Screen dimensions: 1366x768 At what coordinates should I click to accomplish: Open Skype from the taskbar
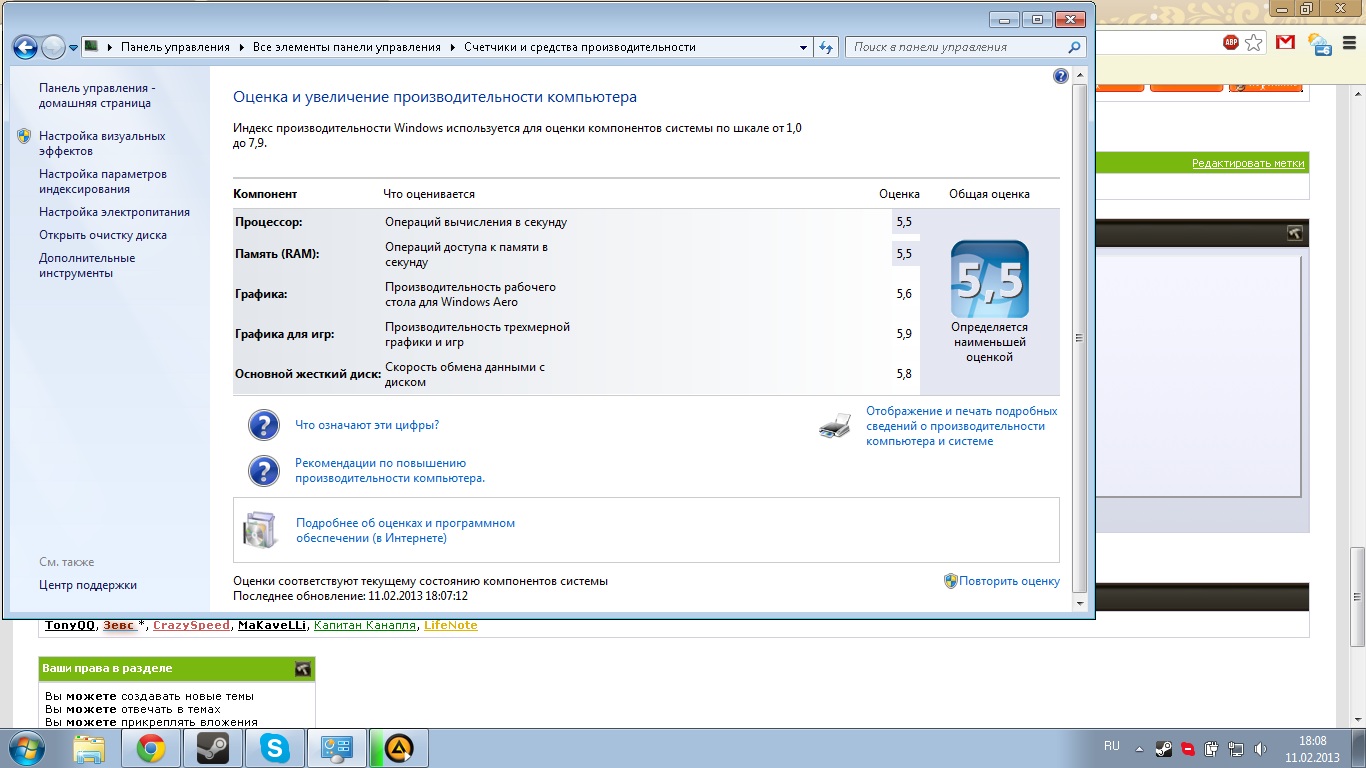[x=273, y=748]
